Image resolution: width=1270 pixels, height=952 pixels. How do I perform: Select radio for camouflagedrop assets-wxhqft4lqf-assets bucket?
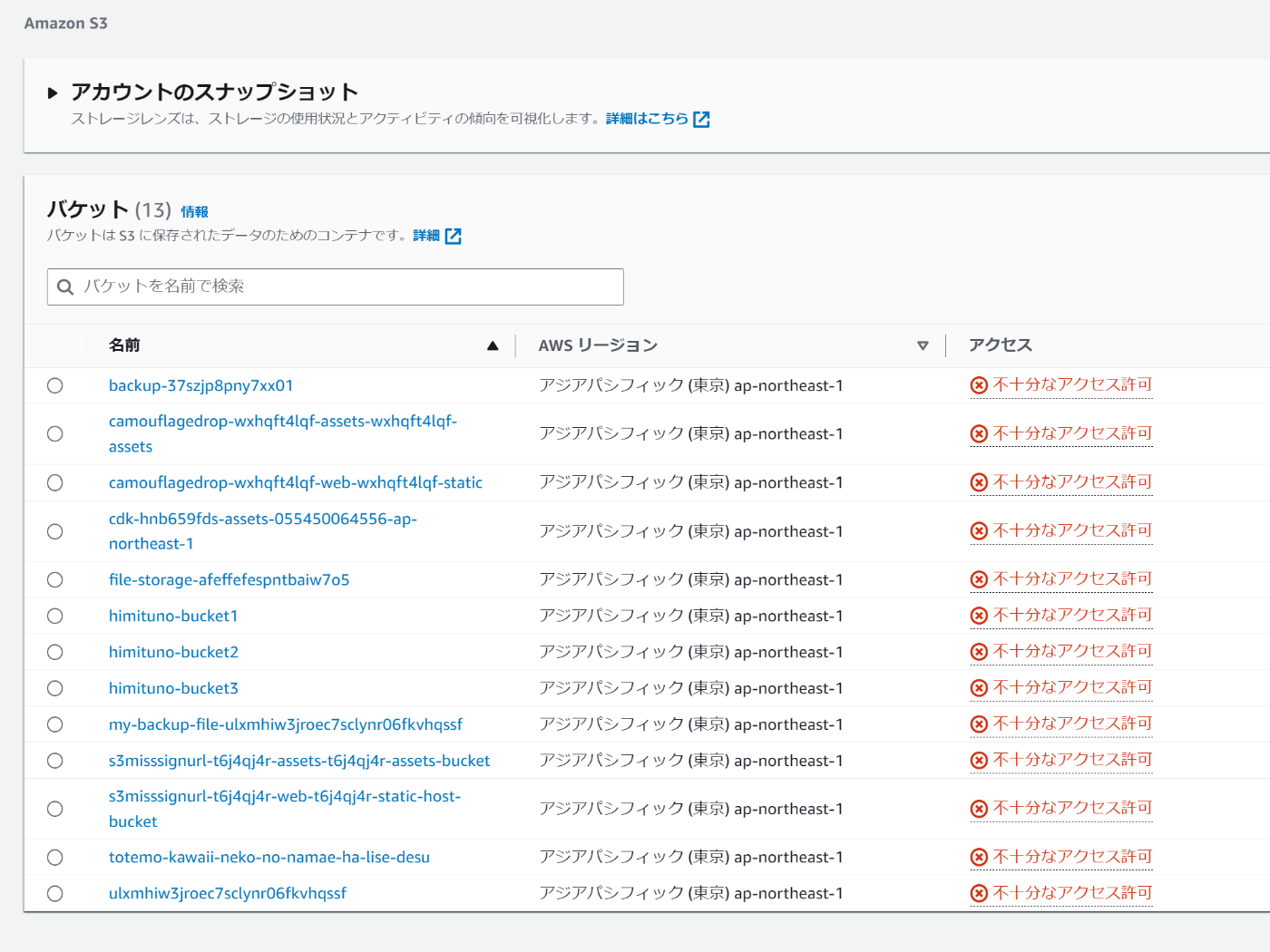click(55, 433)
